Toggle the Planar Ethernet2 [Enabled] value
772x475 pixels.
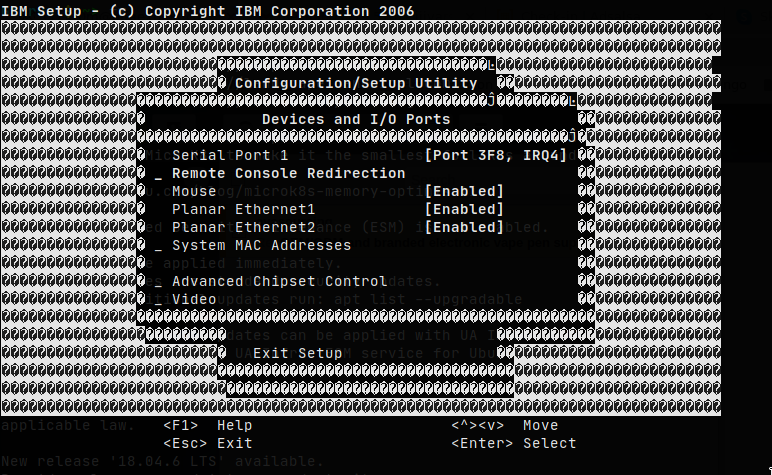[x=464, y=227]
